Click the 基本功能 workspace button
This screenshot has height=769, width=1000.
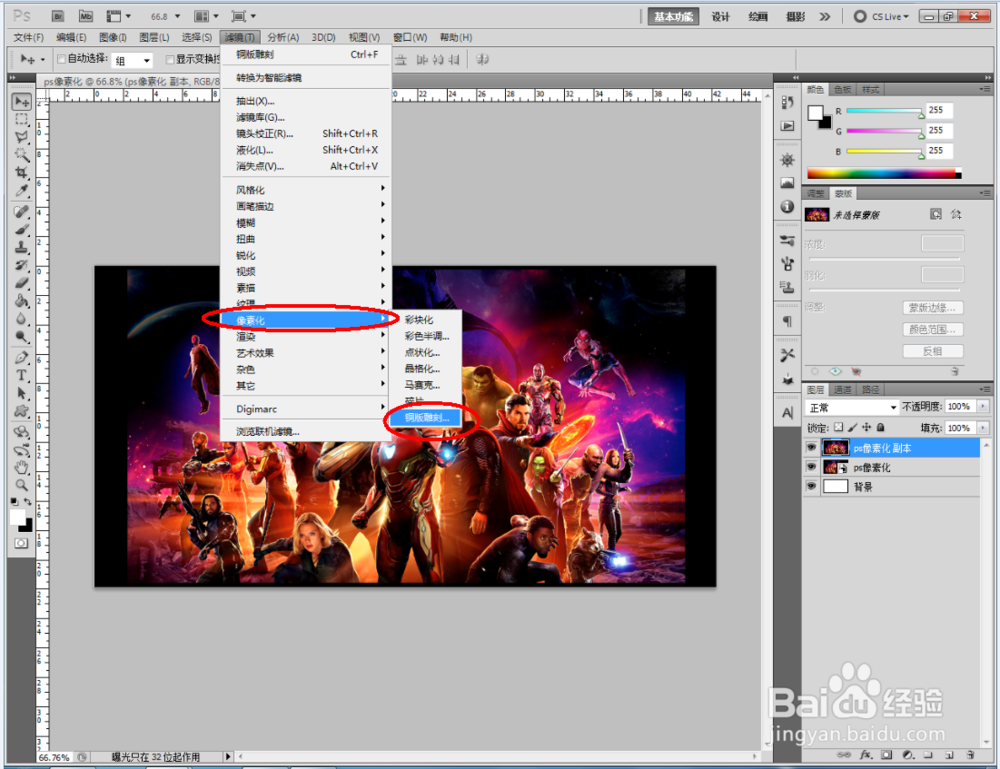pyautogui.click(x=673, y=17)
